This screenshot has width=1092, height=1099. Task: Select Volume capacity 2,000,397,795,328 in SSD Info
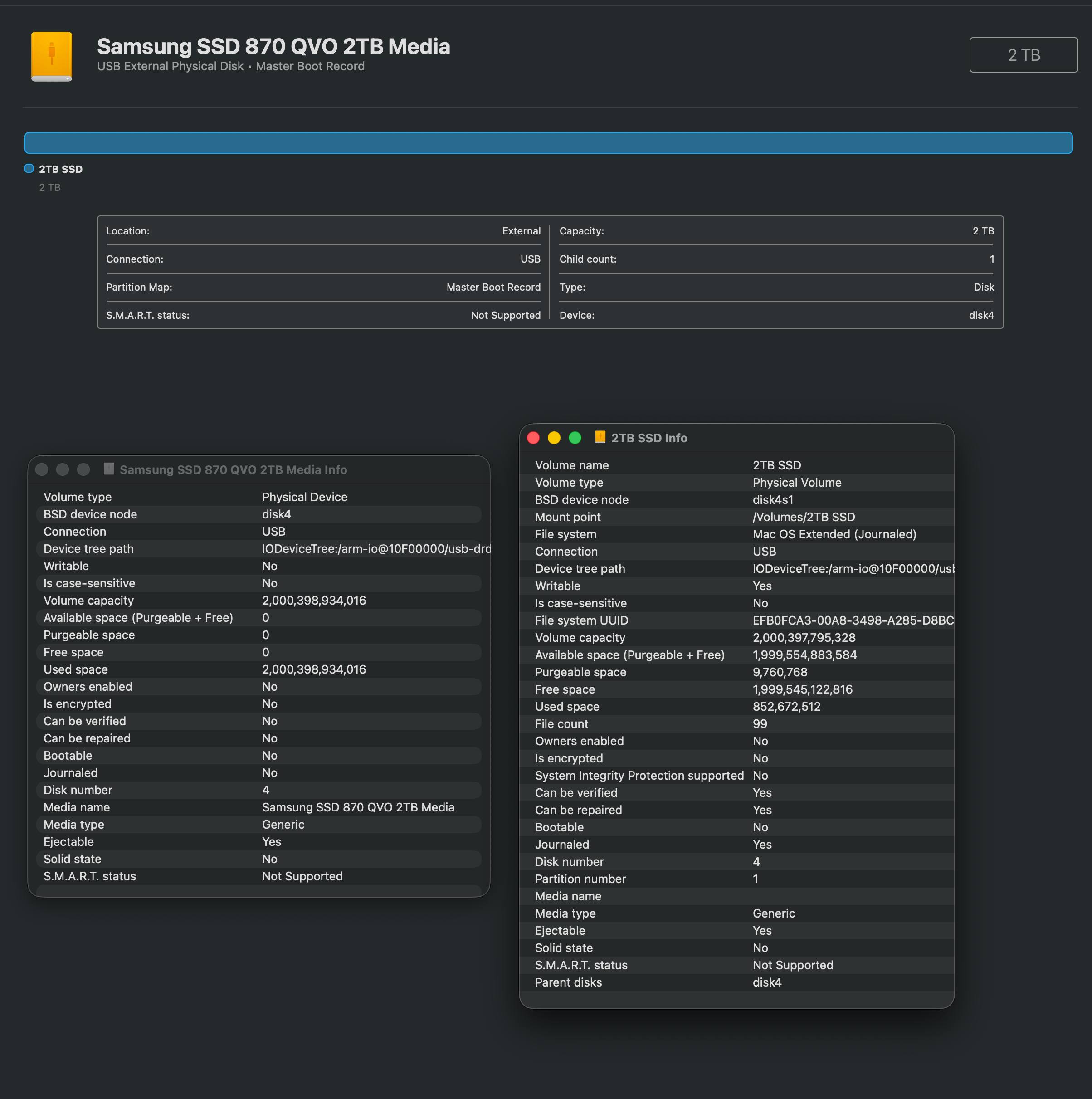804,638
